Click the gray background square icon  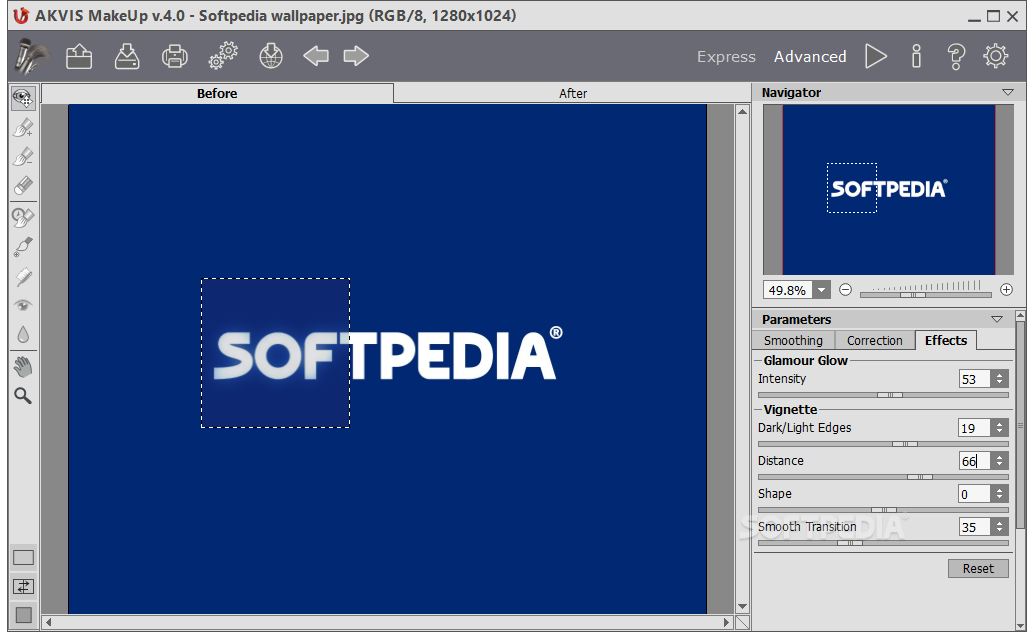pos(24,615)
